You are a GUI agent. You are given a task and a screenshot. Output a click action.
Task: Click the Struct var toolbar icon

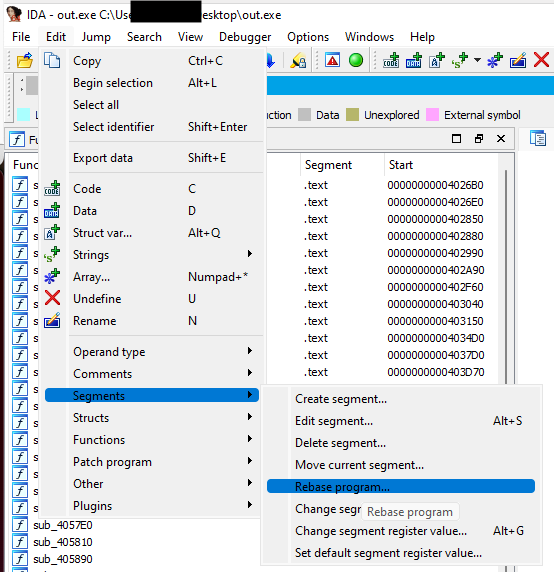(x=437, y=60)
